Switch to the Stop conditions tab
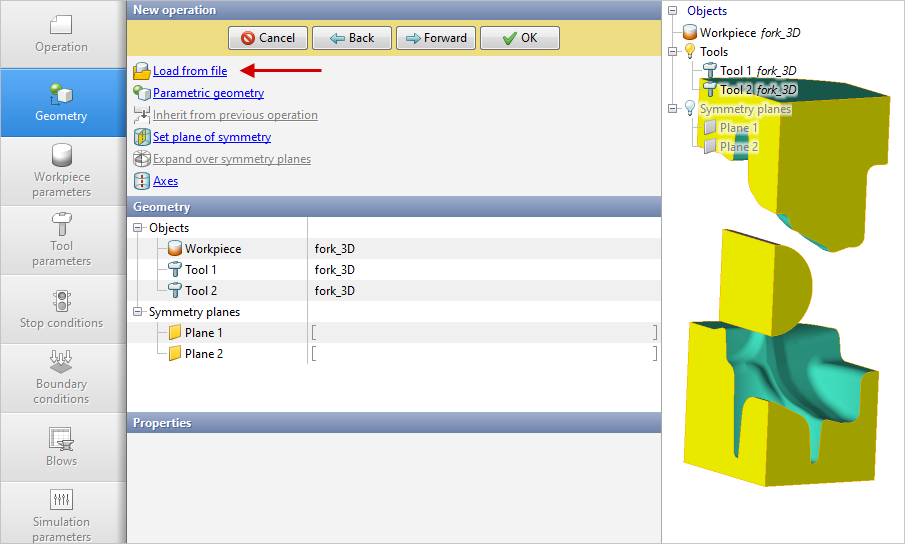The image size is (905, 544). click(x=62, y=309)
